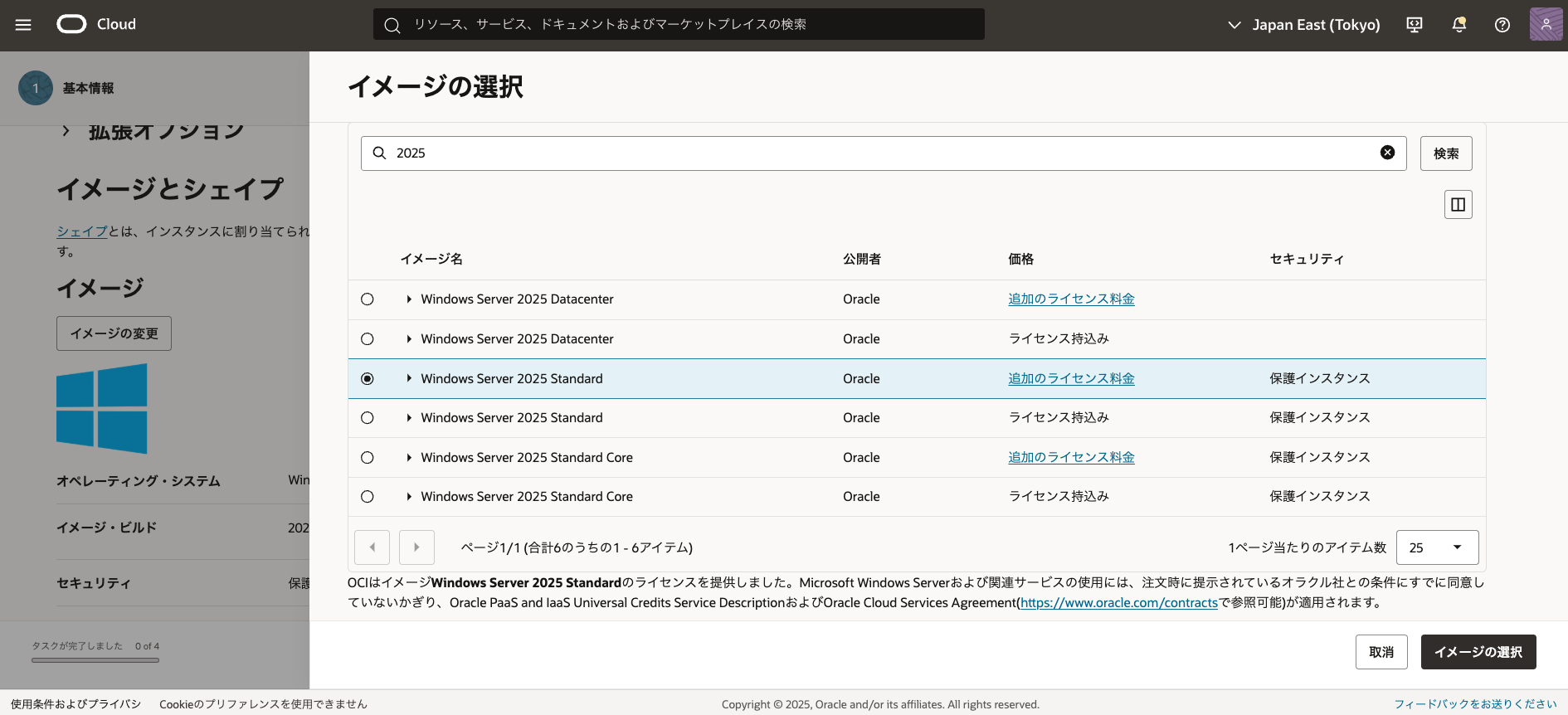Screen dimensions: 1568x715
Task: Click the シェイプ link in background page
Action: coord(82,231)
